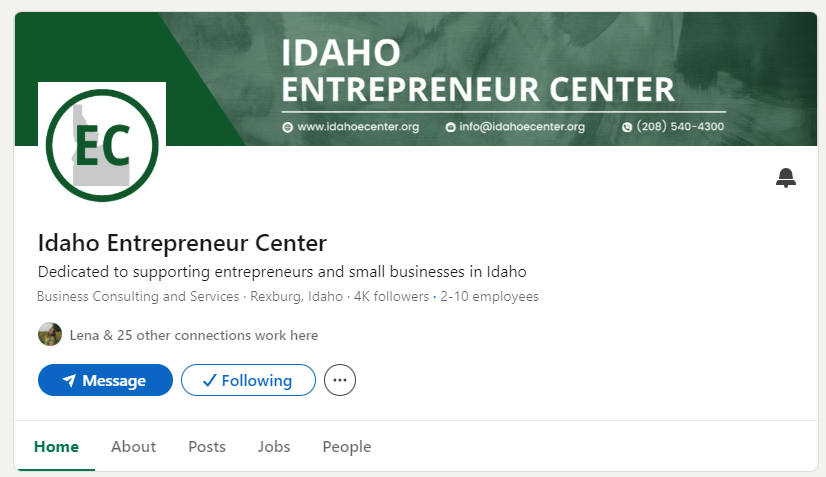Click the notification bell icon
This screenshot has width=826, height=477.
point(785,178)
